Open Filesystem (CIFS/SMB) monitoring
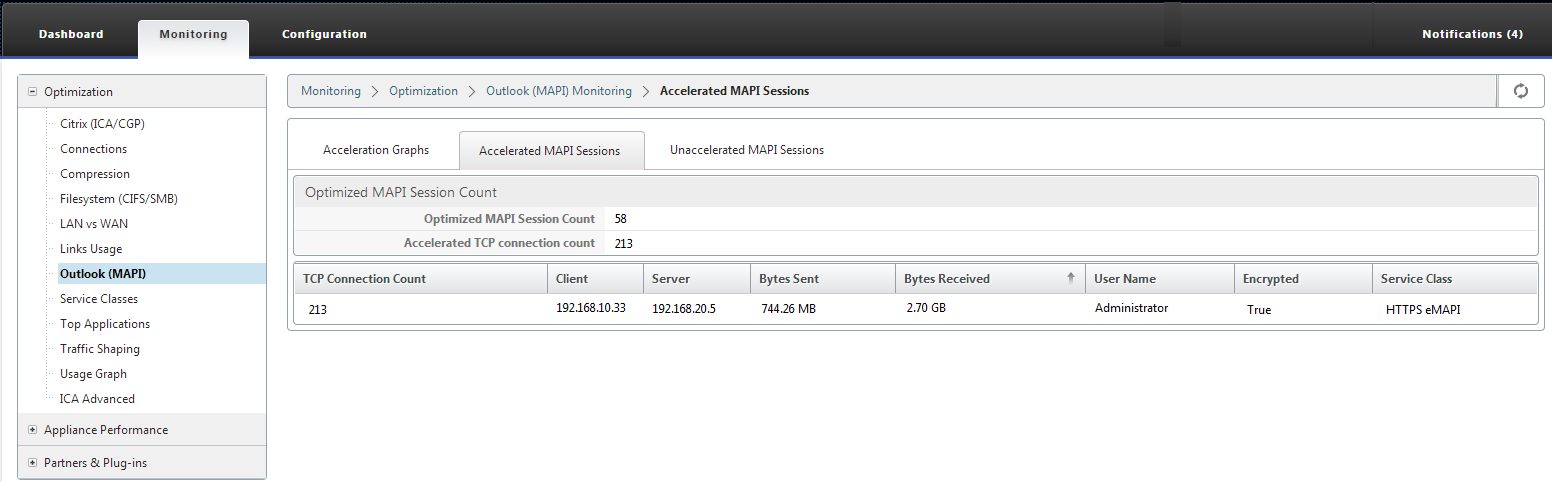1553x490 pixels. pyautogui.click(x=119, y=199)
